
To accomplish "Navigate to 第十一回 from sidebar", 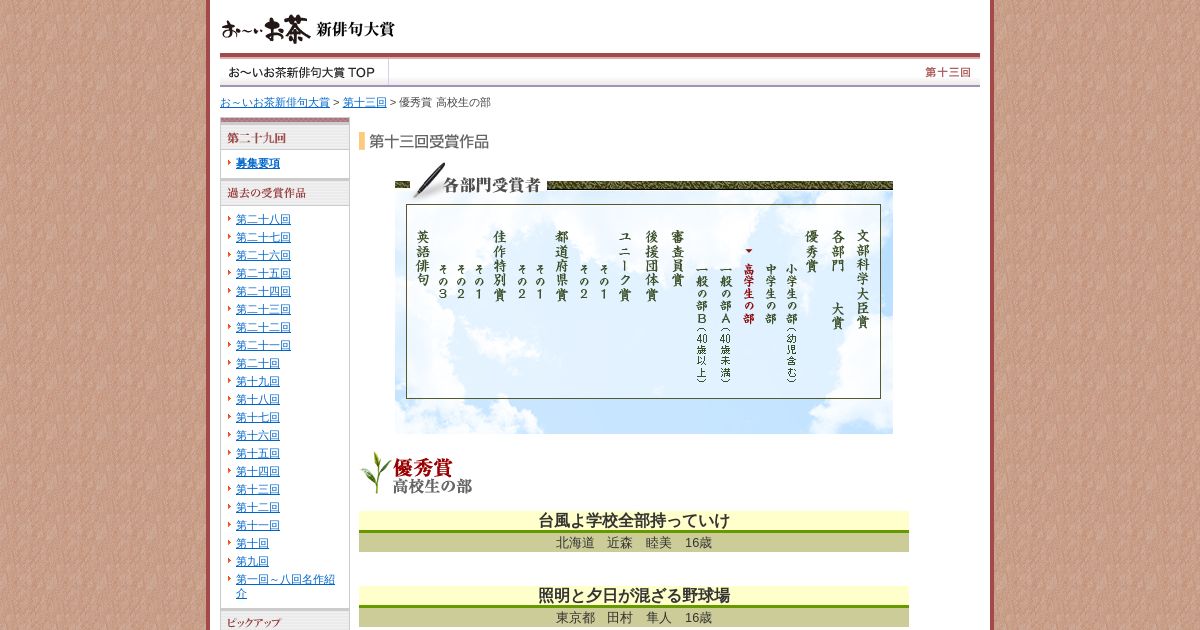I will pyautogui.click(x=258, y=525).
